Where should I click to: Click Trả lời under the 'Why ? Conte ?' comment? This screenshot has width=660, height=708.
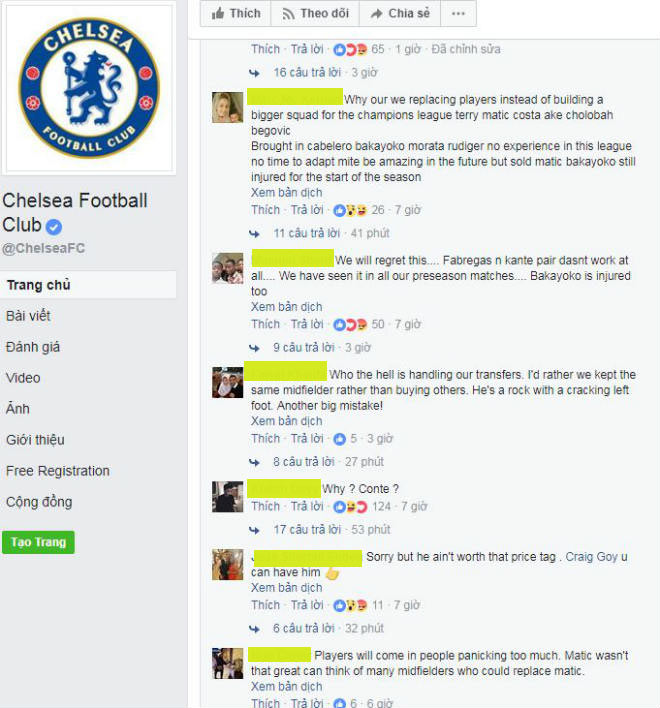[307, 507]
